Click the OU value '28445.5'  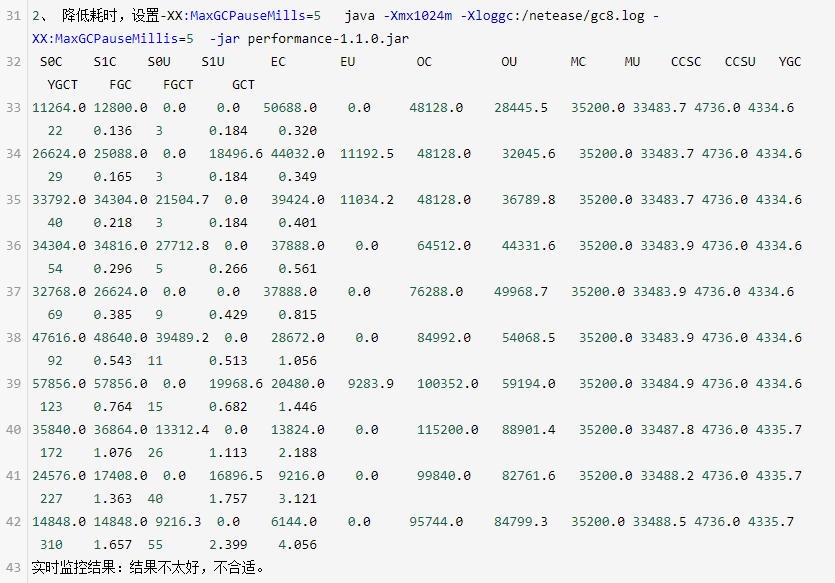520,108
